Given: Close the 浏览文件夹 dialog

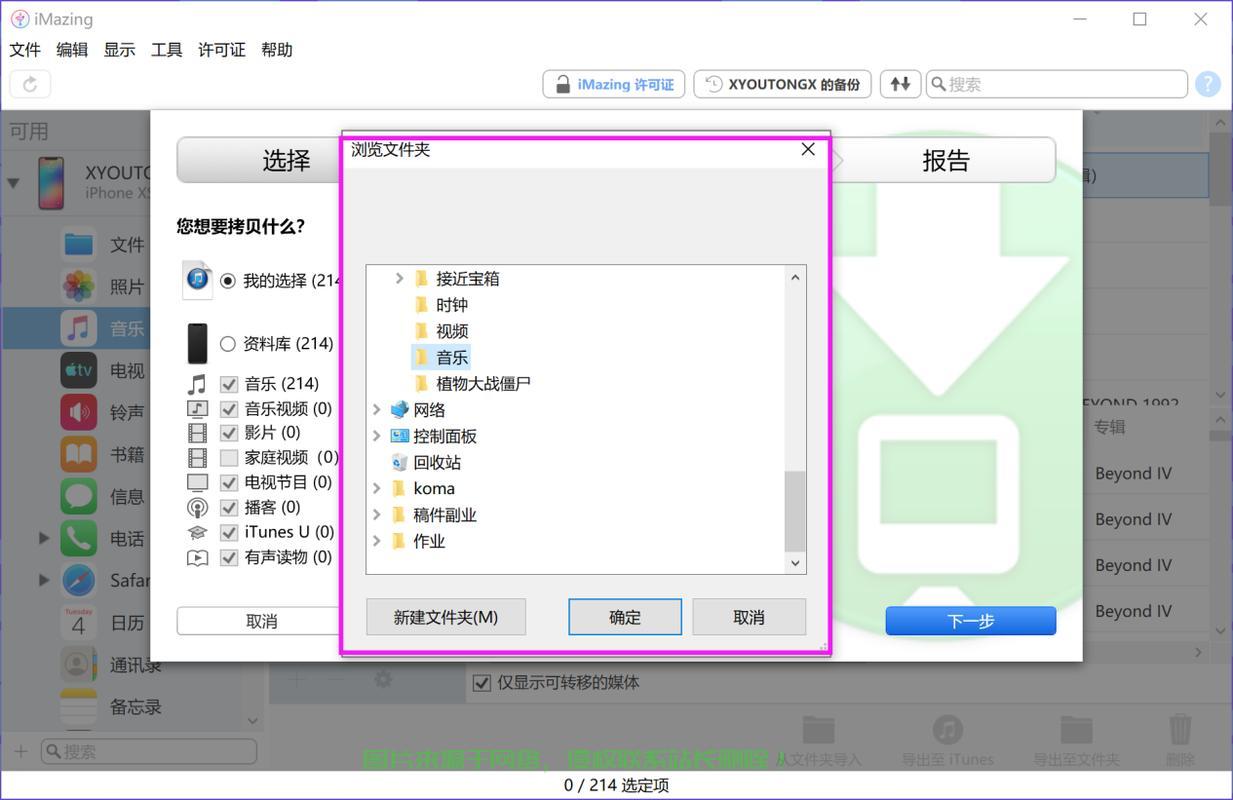Looking at the screenshot, I should tap(808, 149).
